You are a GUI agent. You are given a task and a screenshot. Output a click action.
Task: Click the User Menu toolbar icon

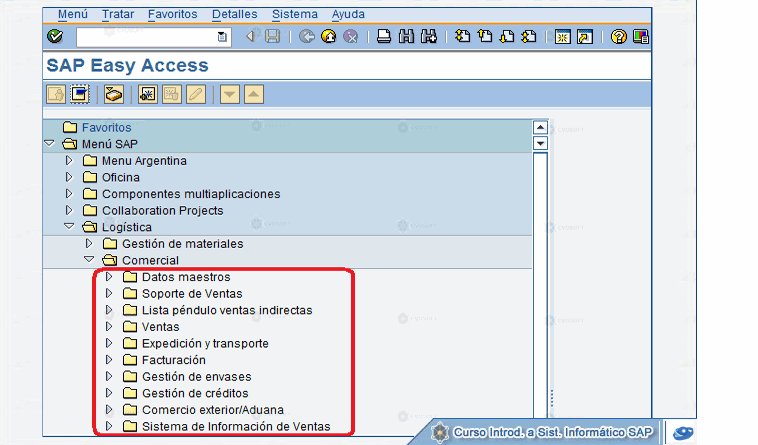56,94
